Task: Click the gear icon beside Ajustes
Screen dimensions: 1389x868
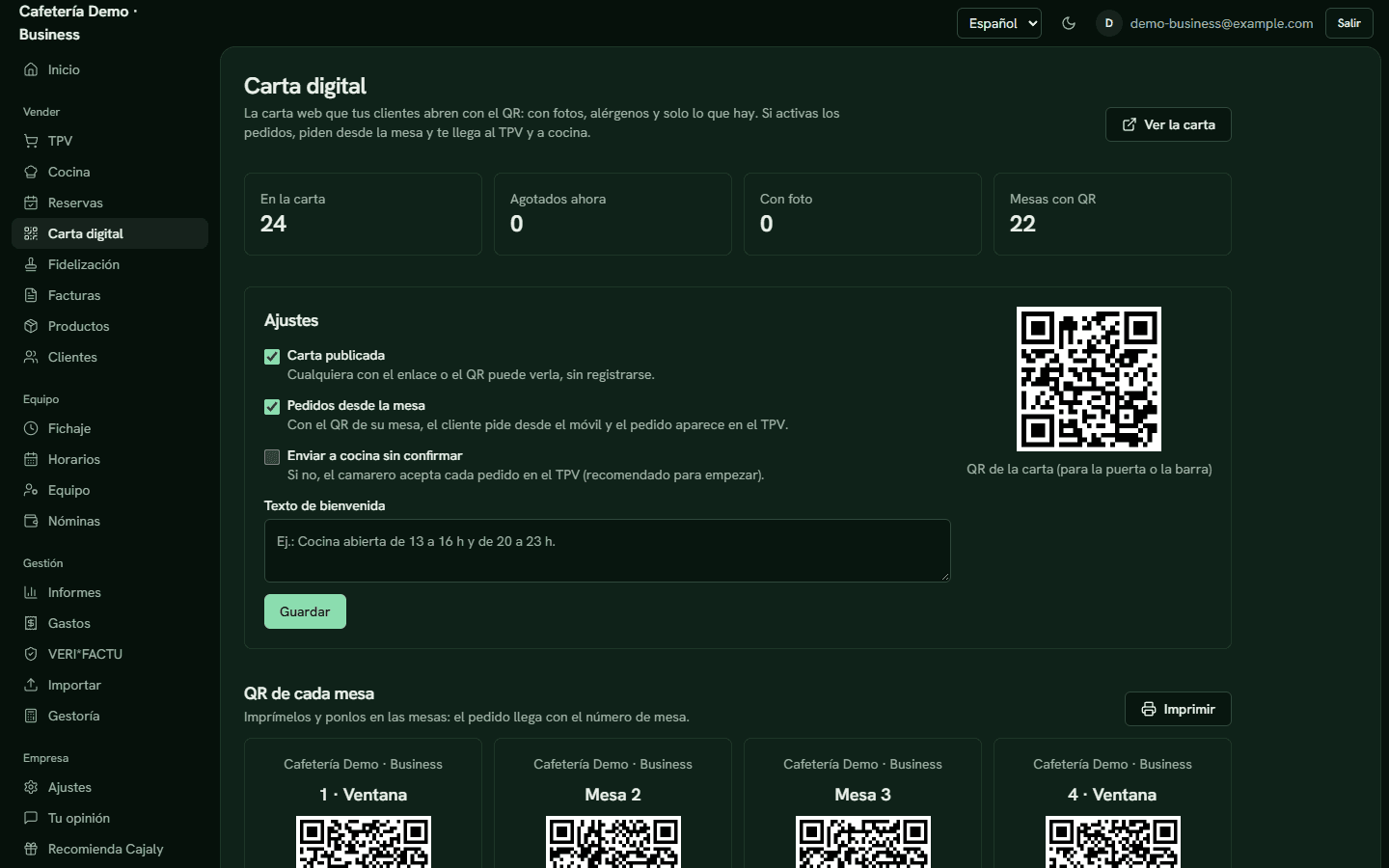Action: tap(31, 787)
